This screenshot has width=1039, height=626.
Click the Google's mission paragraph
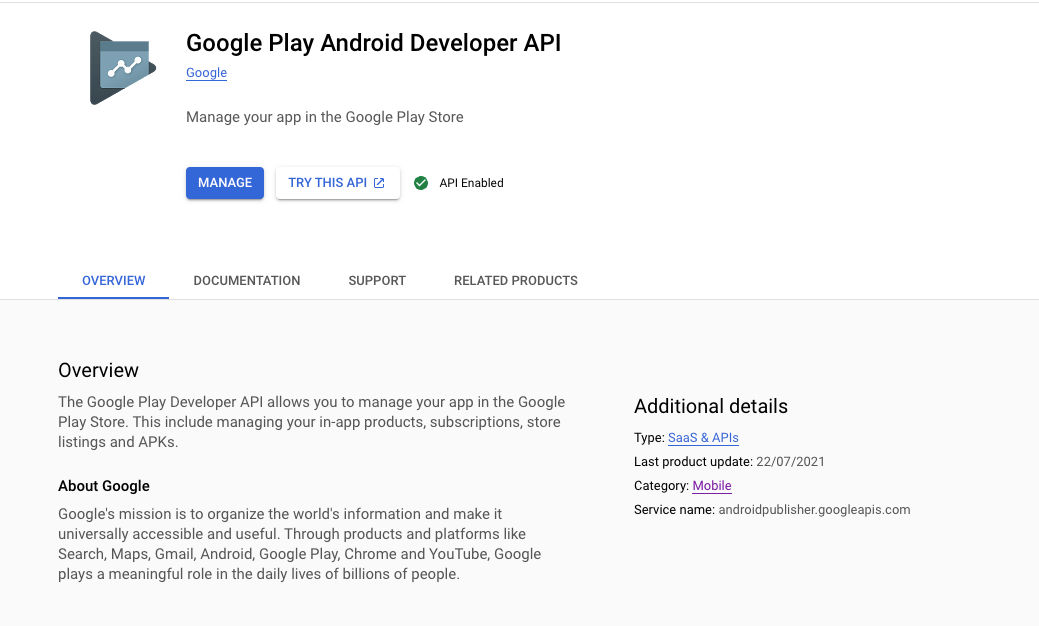300,544
